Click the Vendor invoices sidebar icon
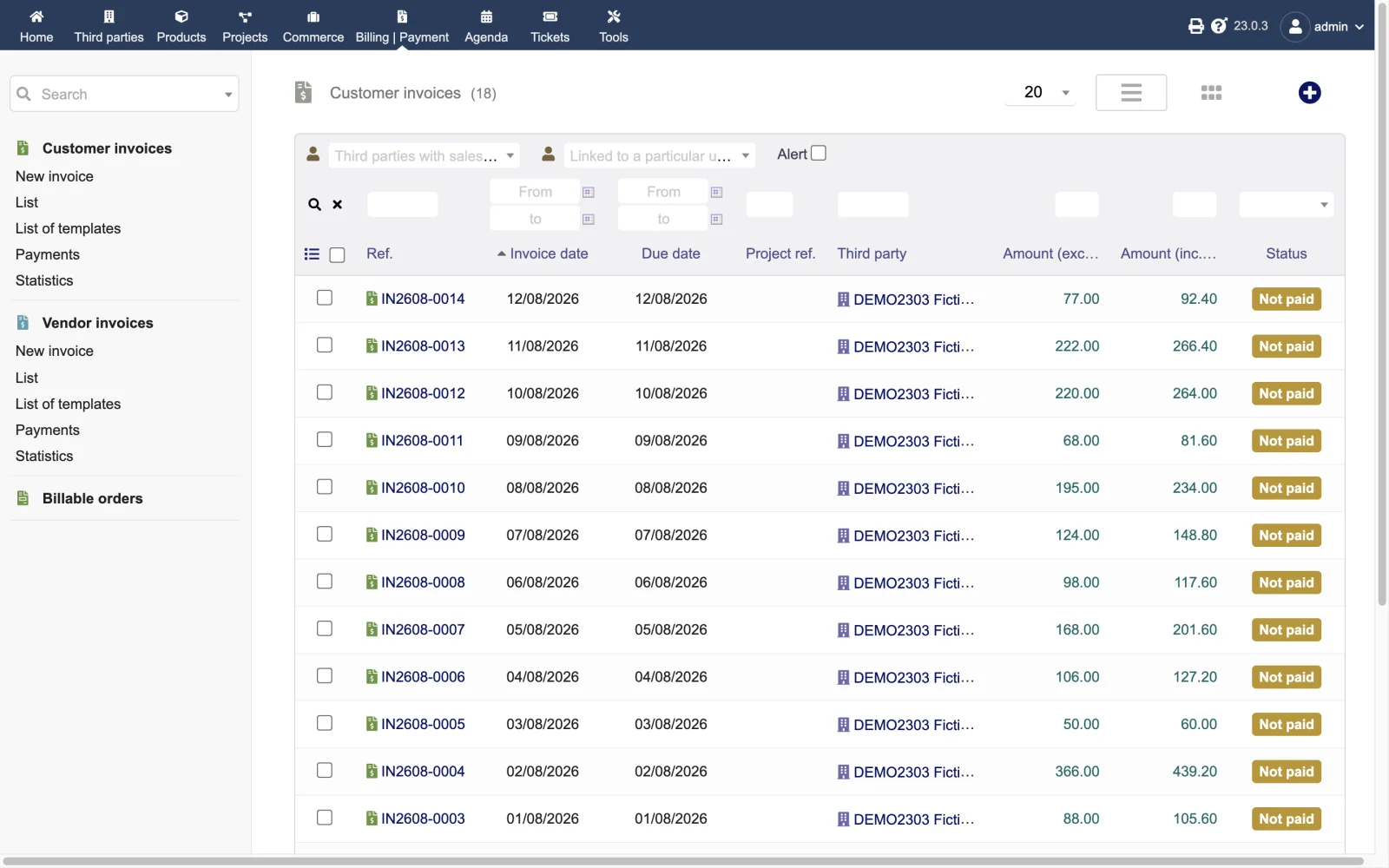The image size is (1389, 868). click(23, 323)
